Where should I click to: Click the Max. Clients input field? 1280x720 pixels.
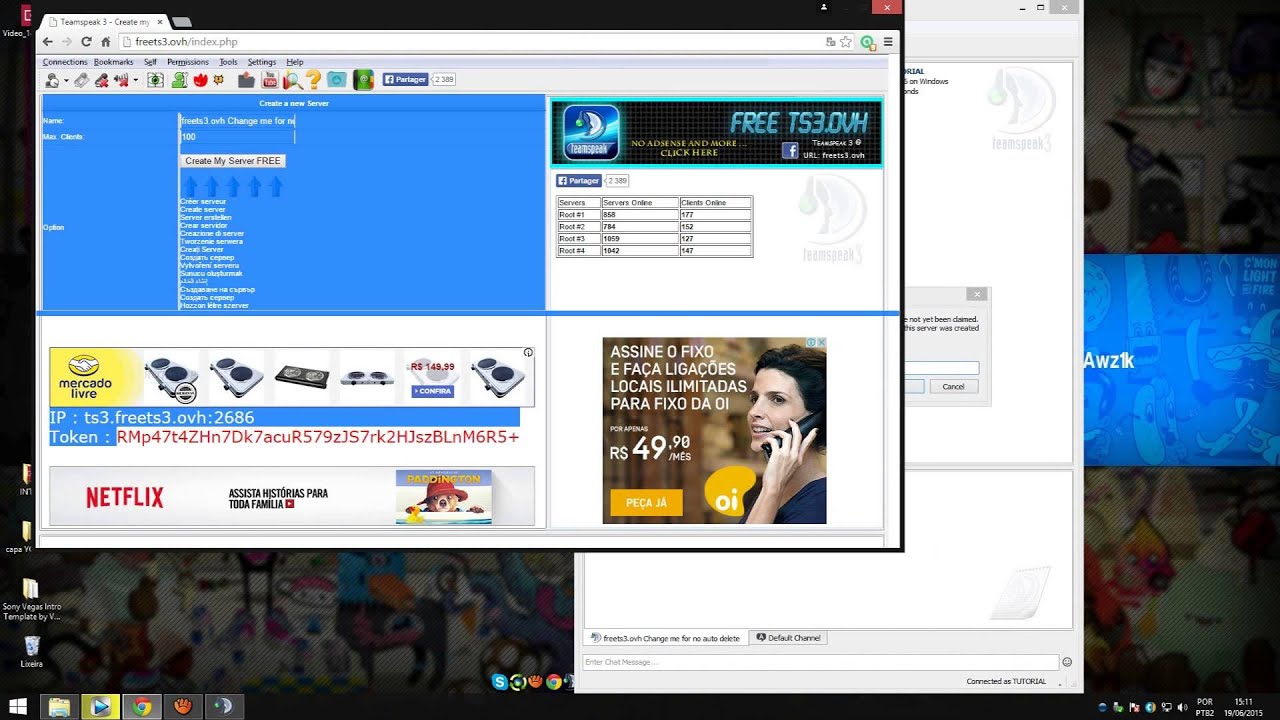(x=237, y=137)
